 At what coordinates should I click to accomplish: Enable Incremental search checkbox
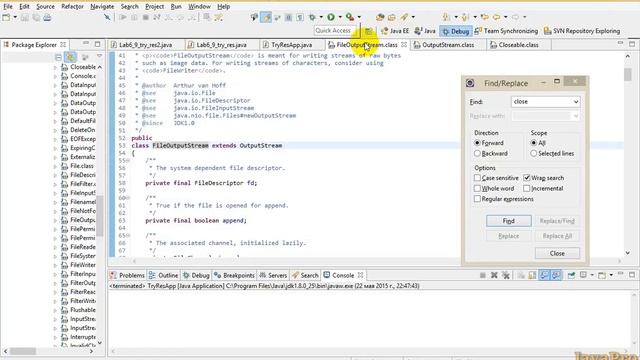point(527,189)
